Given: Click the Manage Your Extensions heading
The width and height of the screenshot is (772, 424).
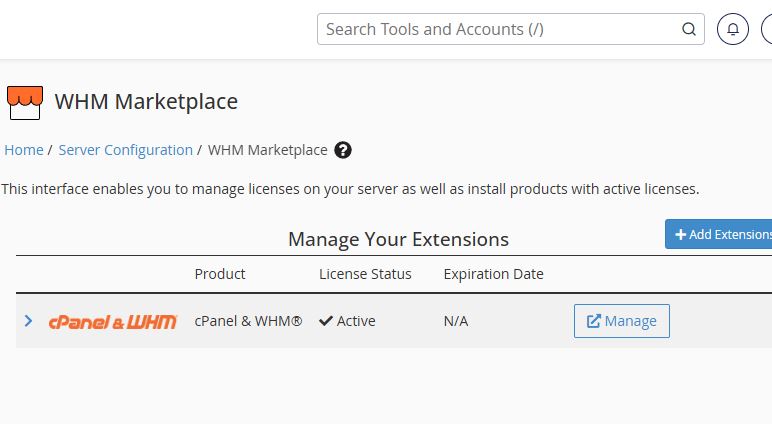Looking at the screenshot, I should click(398, 239).
